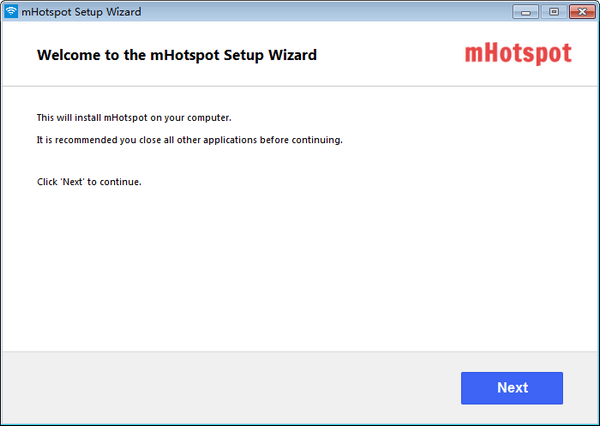600x426 pixels.
Task: Click white header space between heading and logo
Action: [x=390, y=55]
